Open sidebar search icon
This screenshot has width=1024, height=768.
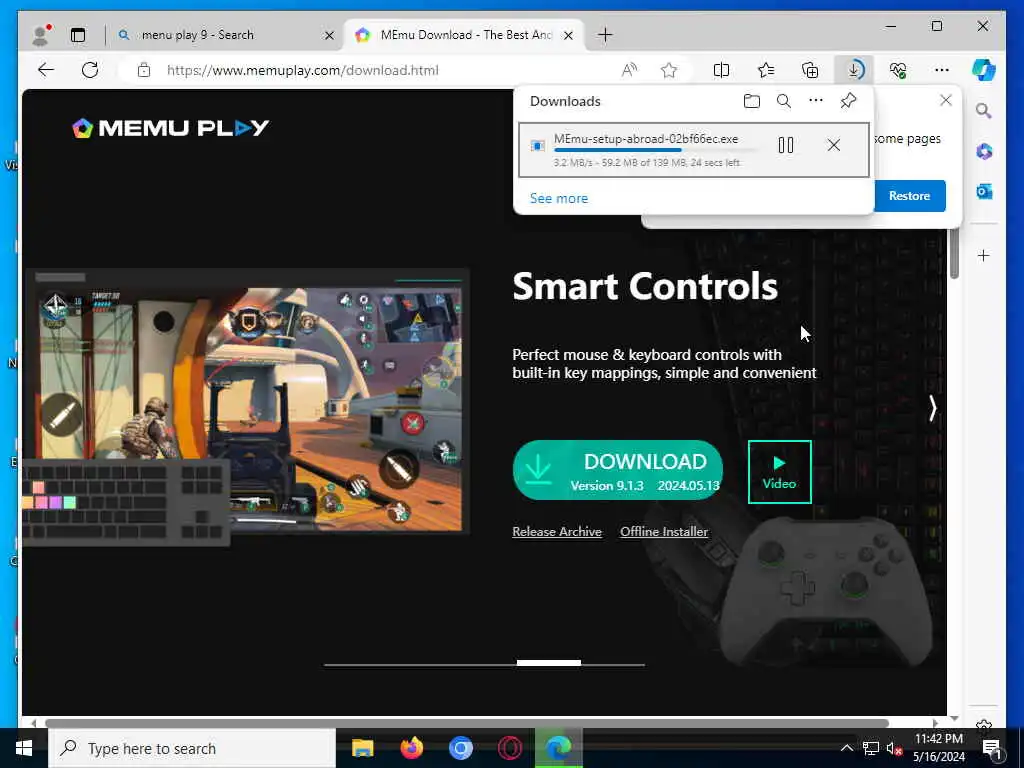pyautogui.click(x=984, y=111)
